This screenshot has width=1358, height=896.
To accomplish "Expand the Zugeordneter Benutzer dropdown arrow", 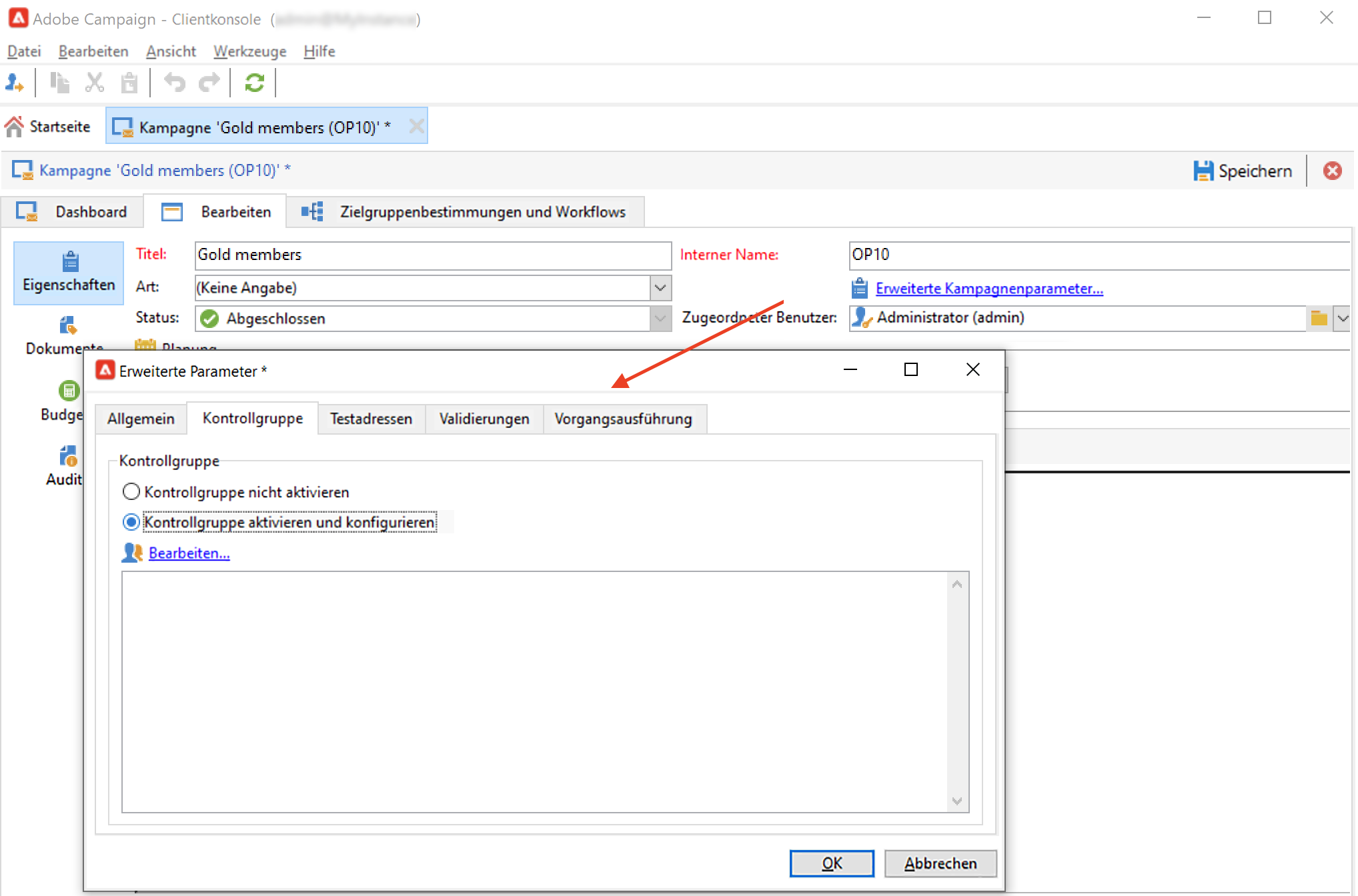I will point(1342,318).
